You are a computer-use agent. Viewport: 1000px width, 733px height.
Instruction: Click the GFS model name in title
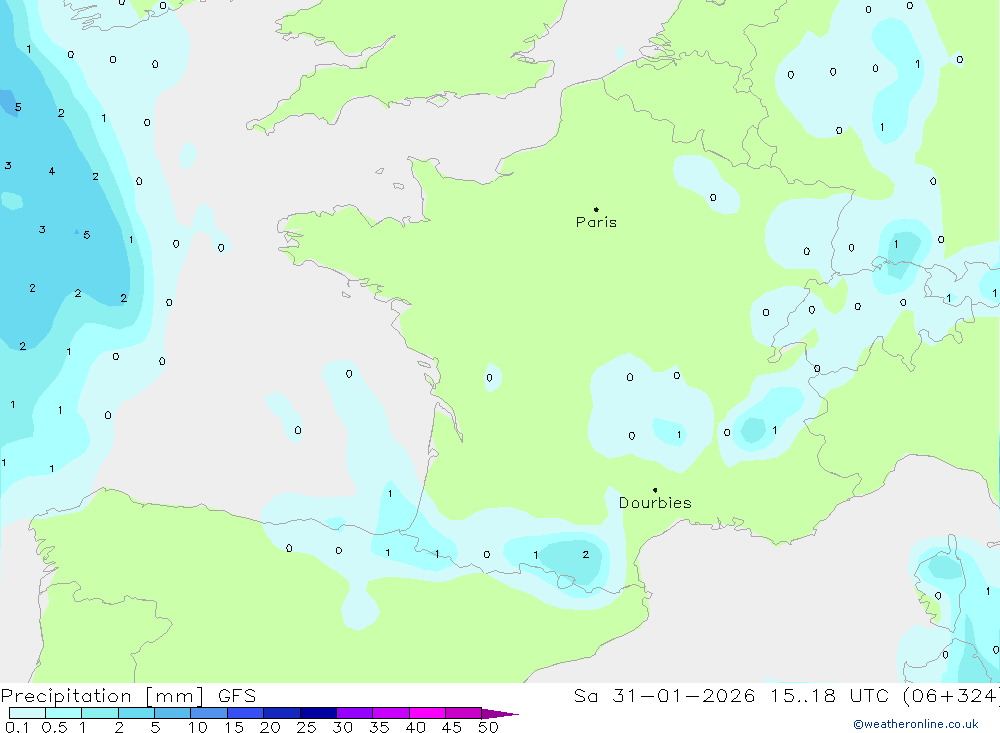pos(237,696)
